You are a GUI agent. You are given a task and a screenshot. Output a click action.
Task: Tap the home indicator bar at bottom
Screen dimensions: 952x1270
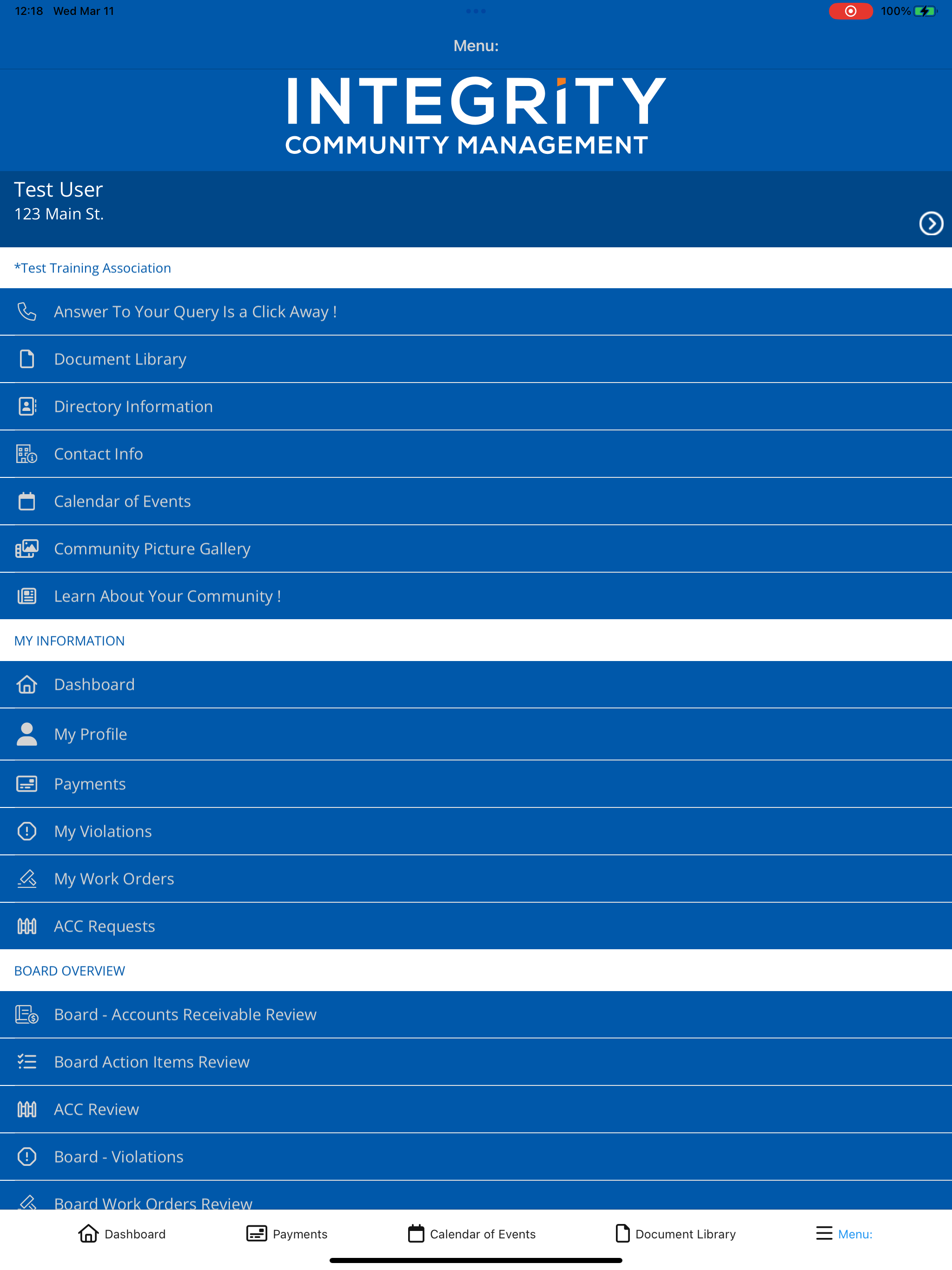click(x=476, y=1260)
